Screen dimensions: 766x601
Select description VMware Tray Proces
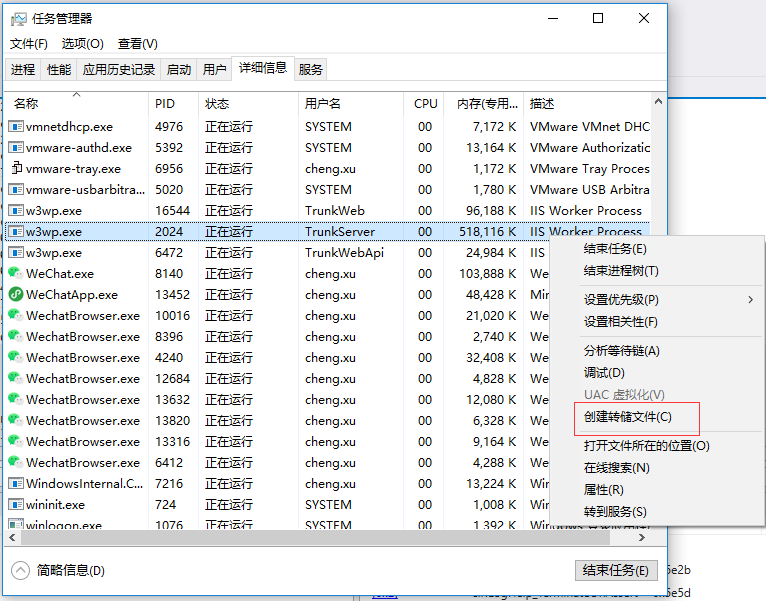coord(590,169)
